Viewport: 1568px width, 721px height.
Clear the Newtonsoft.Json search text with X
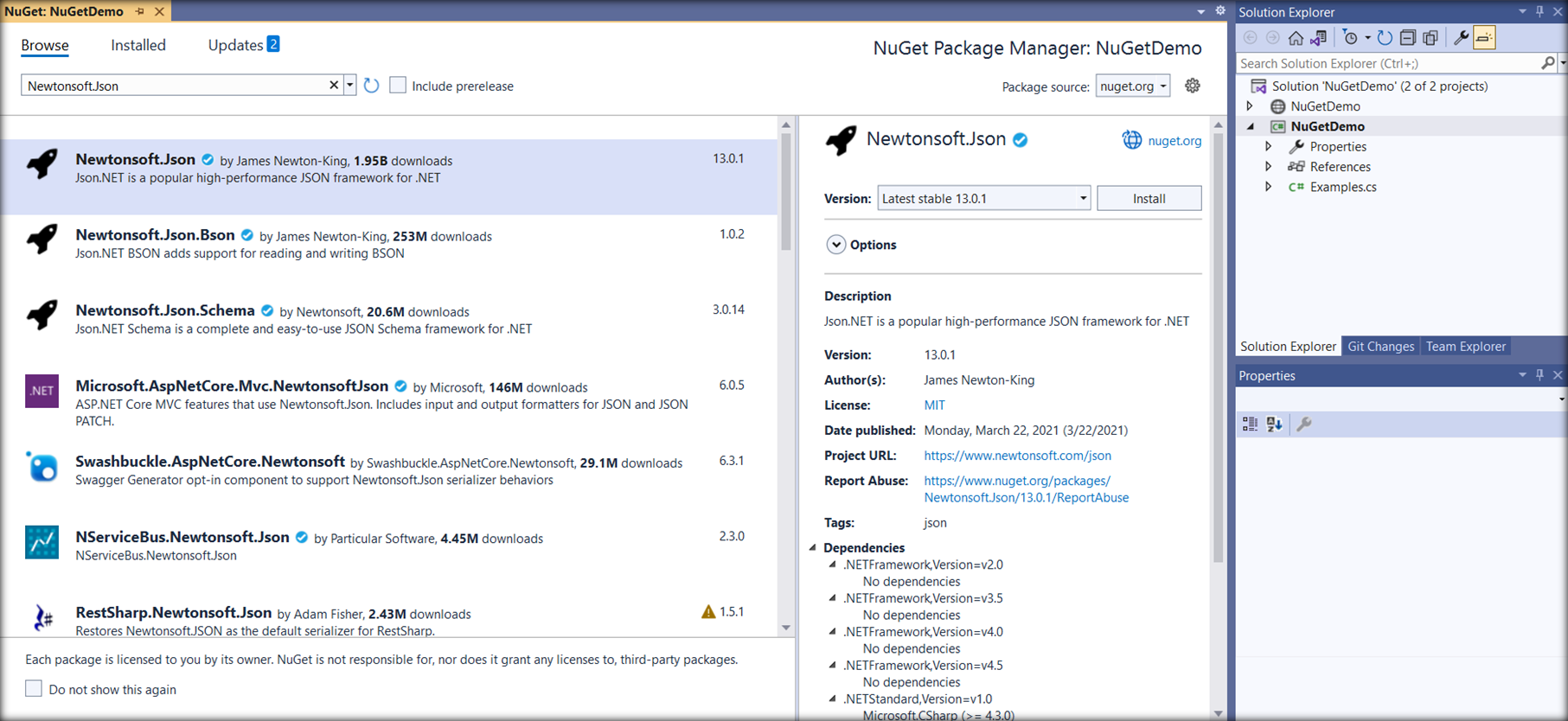coord(334,85)
